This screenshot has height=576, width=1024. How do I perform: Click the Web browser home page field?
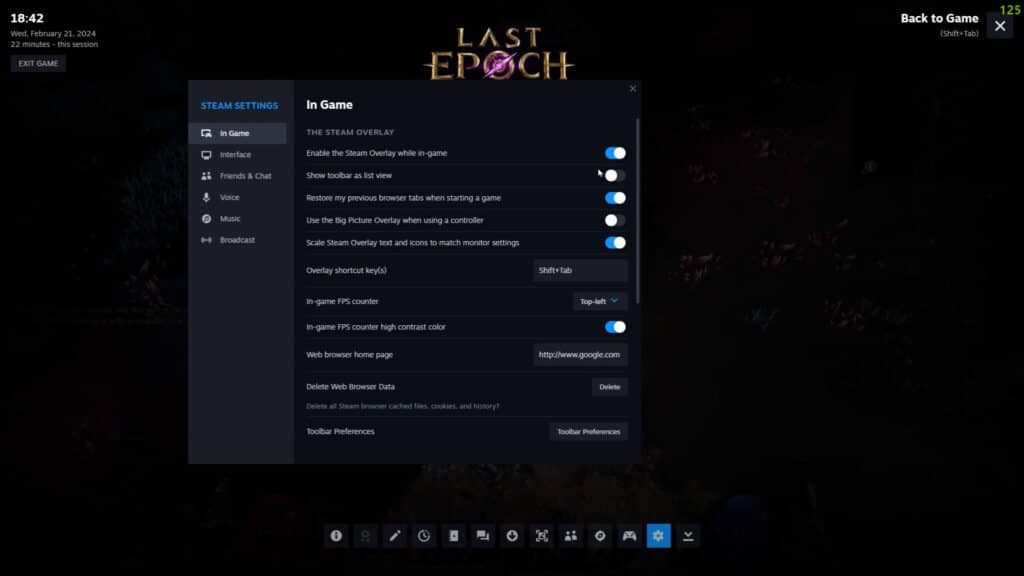pyautogui.click(x=581, y=355)
